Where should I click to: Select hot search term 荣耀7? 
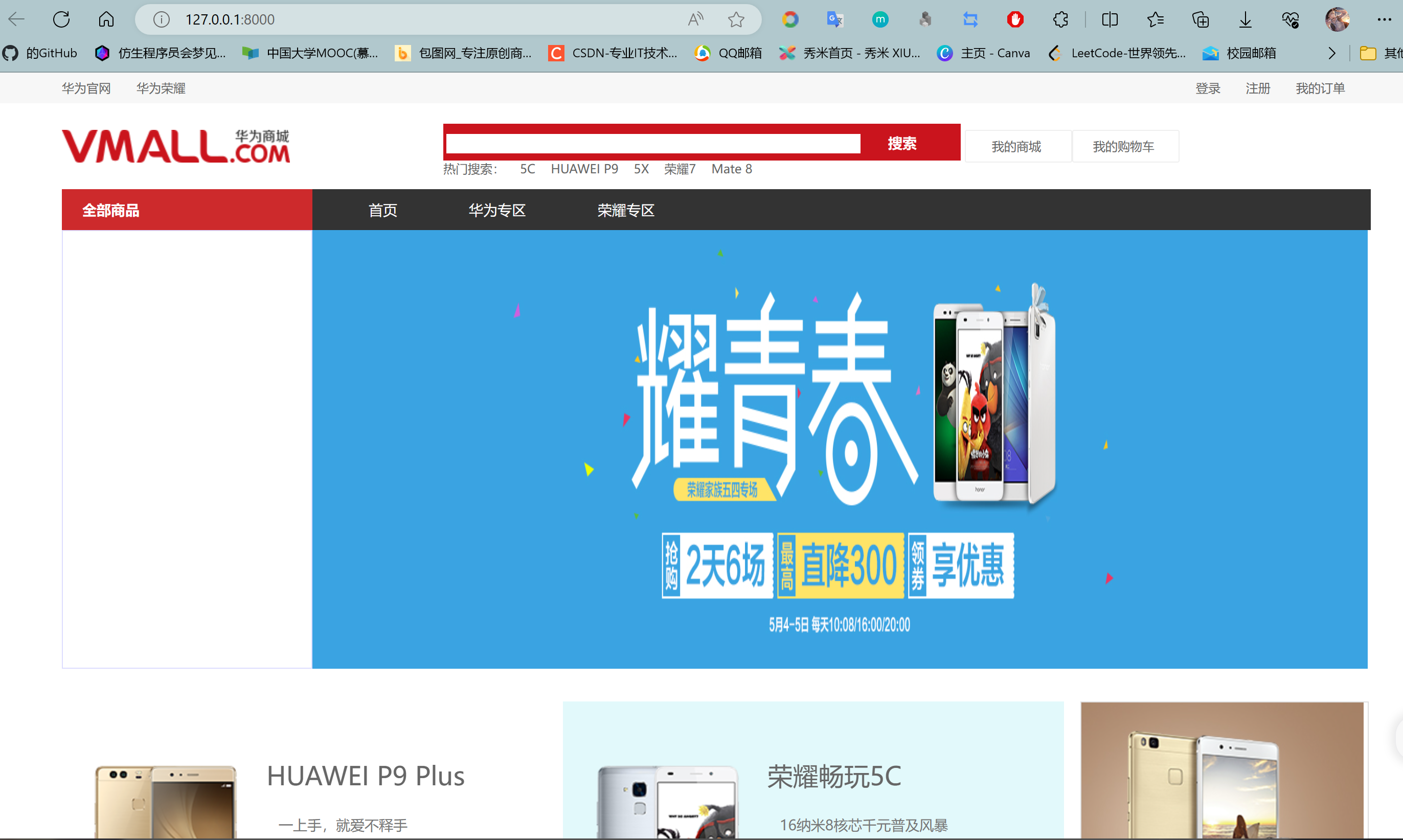click(x=680, y=169)
